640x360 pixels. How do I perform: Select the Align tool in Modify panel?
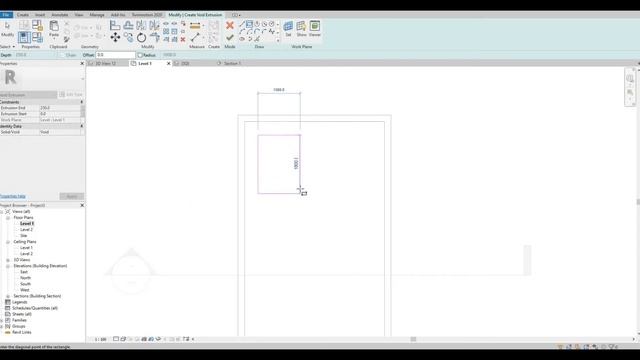pos(115,25)
